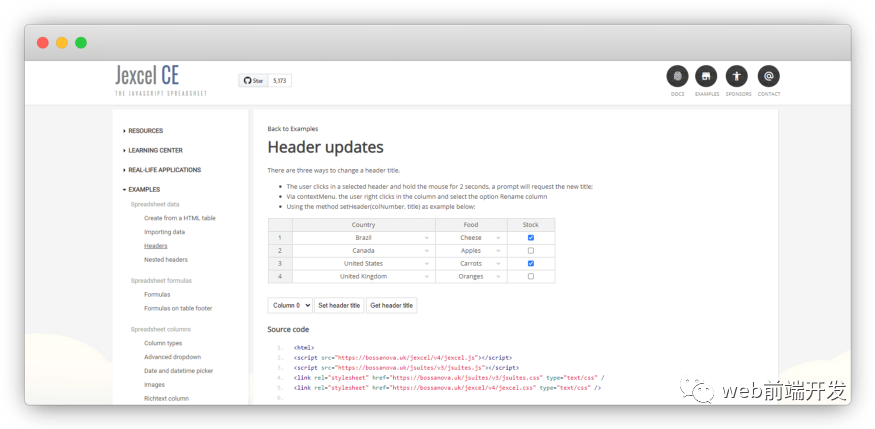Screen dimensions: 875x429
Task: Open Column types sidebar item
Action: pyautogui.click(x=163, y=343)
